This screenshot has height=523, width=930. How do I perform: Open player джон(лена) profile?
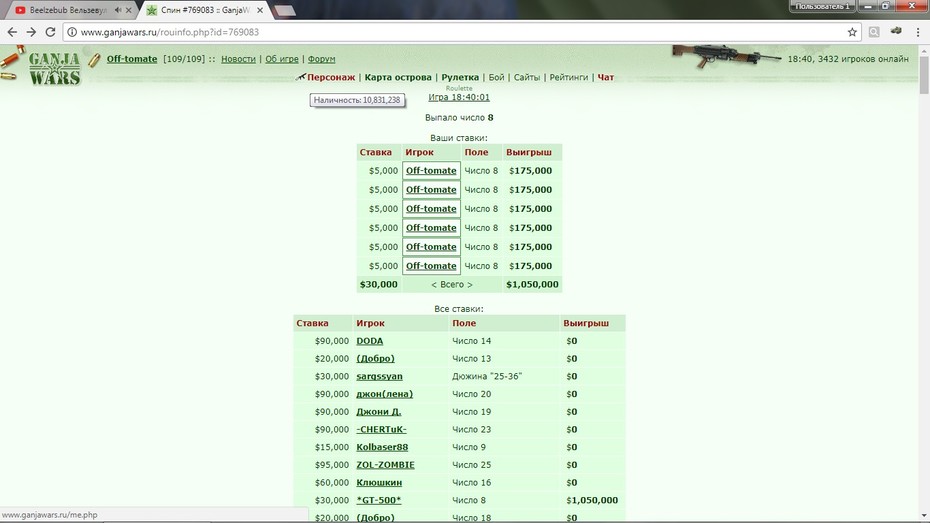click(384, 394)
